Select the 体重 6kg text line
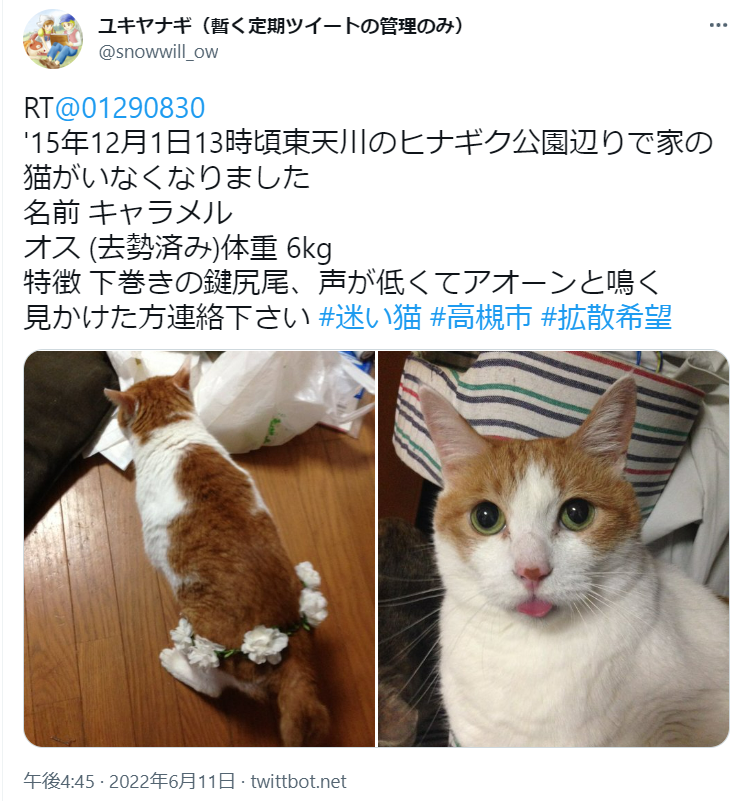751x801 pixels. pyautogui.click(x=178, y=247)
